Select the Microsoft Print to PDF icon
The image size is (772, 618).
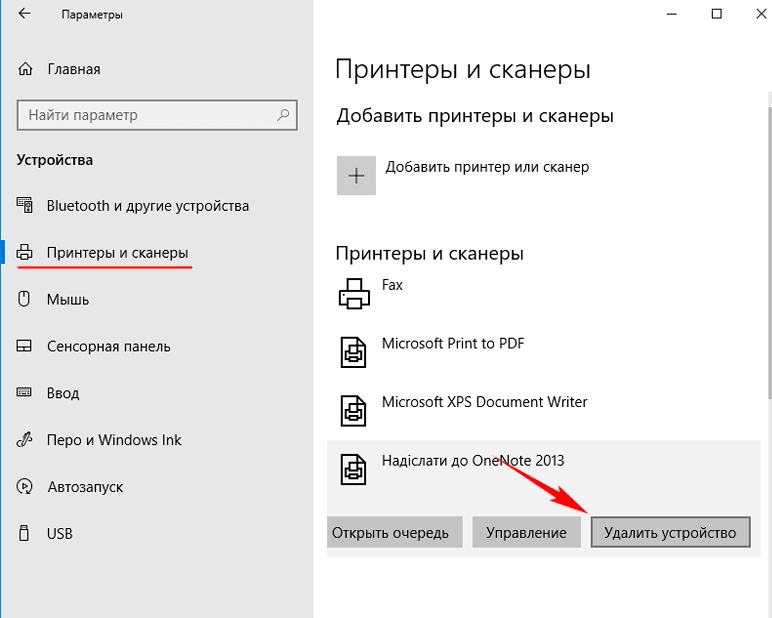click(x=355, y=351)
